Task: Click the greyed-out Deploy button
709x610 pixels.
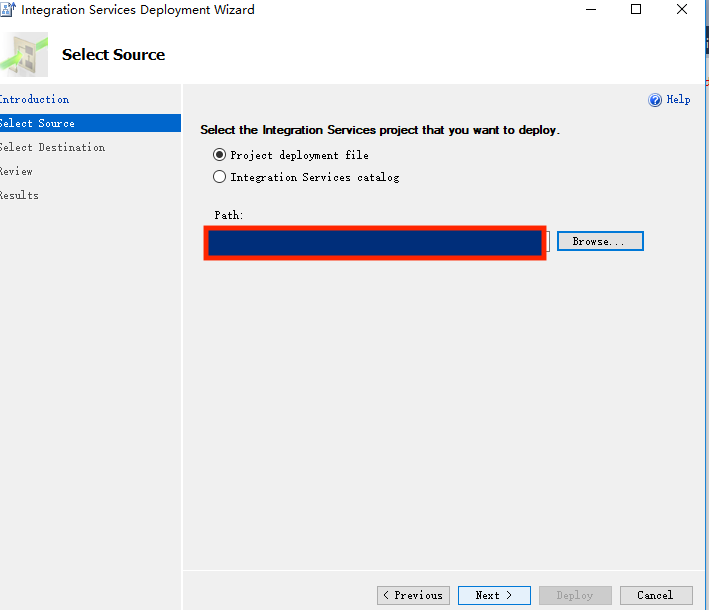Action: coord(575,595)
